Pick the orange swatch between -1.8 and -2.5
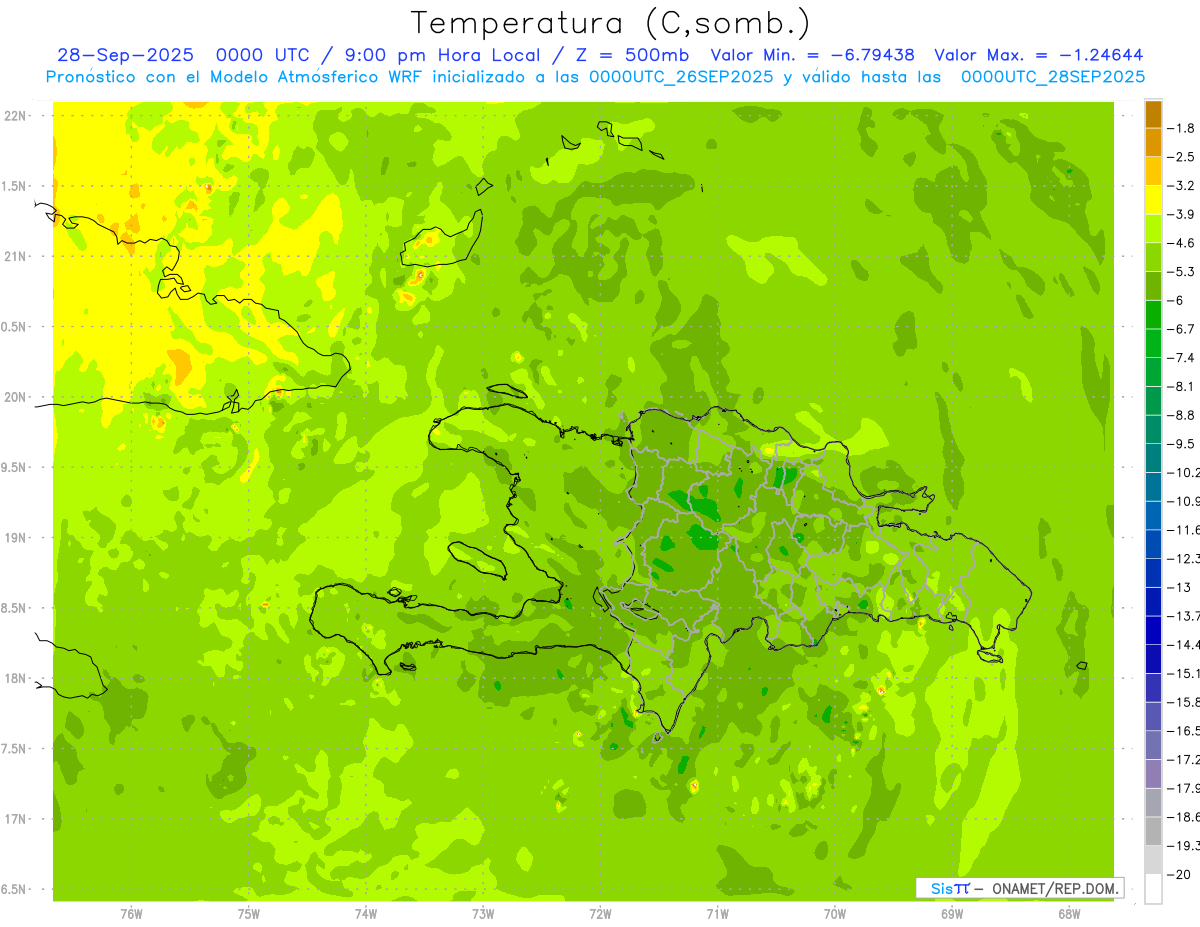The width and height of the screenshot is (1200, 927). 1153,142
